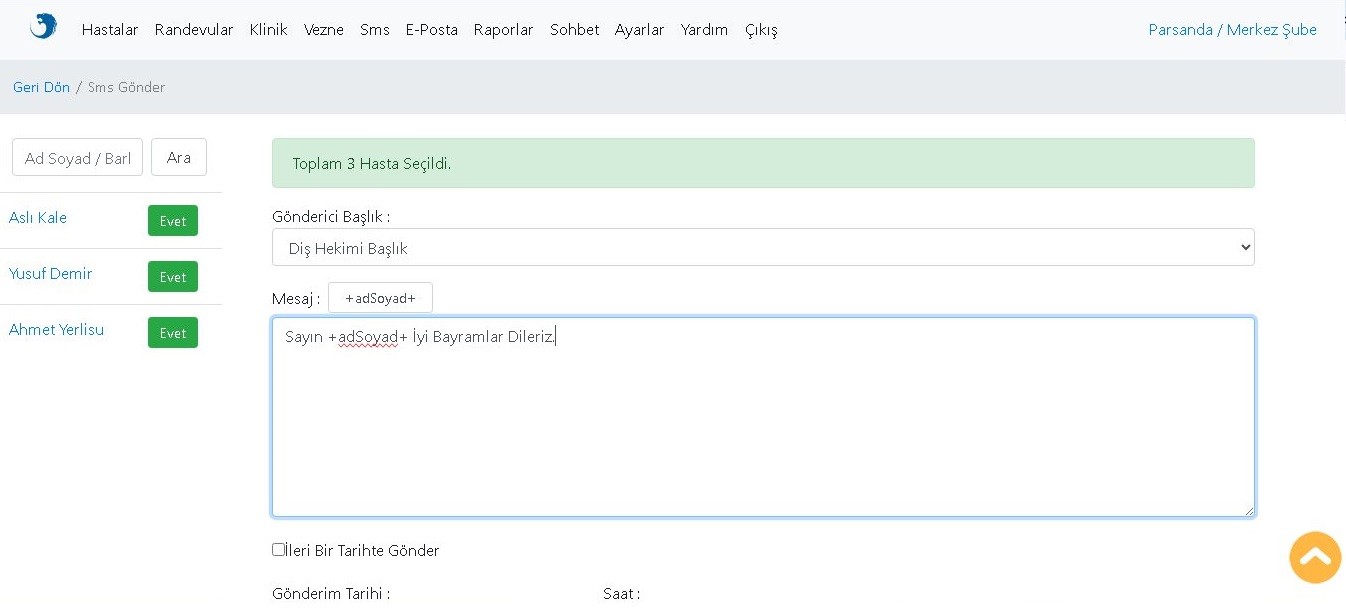Viewport: 1346px width, 608px height.
Task: Click the Parsanda logo icon
Action: pyautogui.click(x=43, y=26)
